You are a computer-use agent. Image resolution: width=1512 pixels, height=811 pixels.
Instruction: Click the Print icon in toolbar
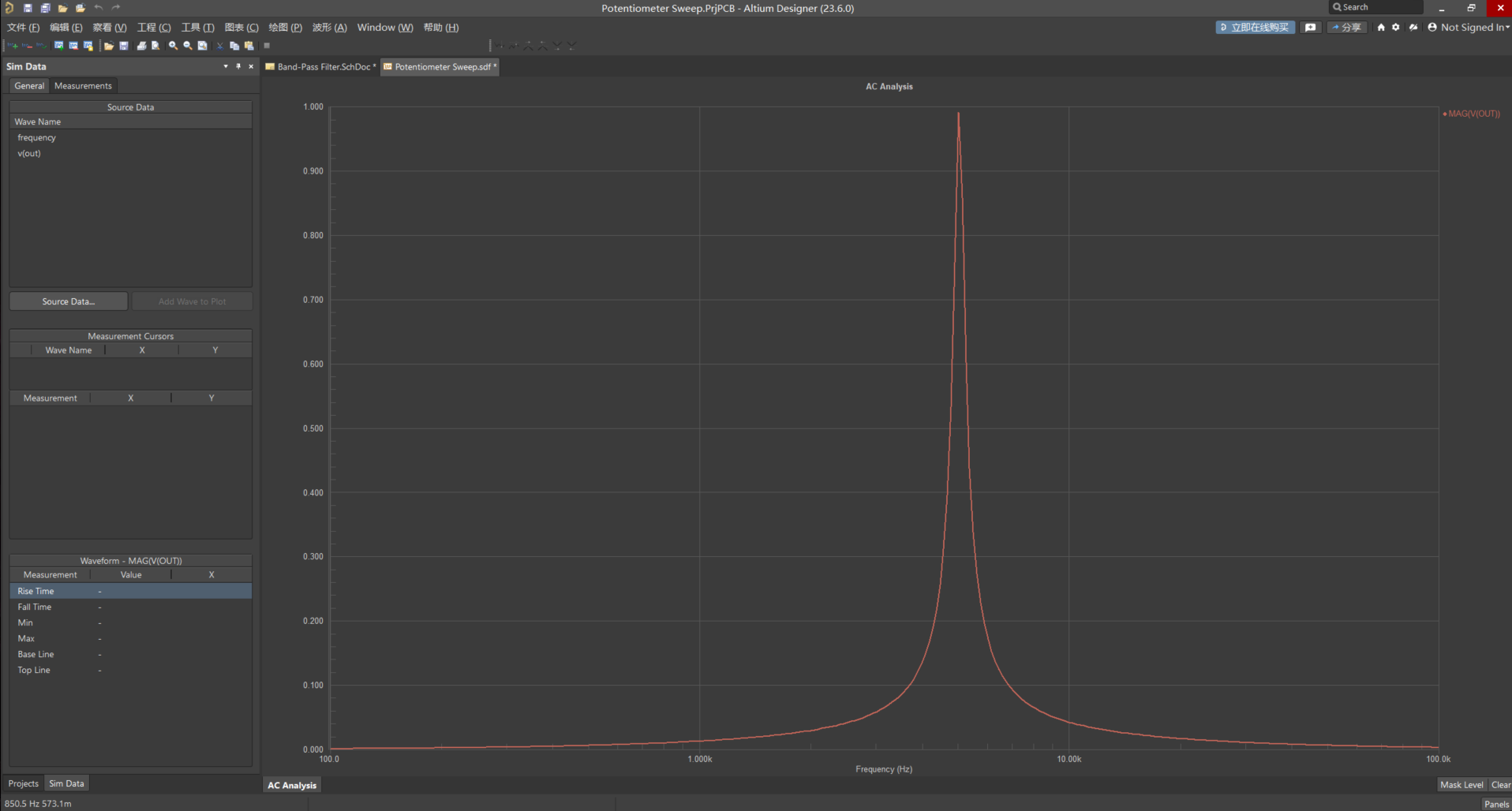click(141, 46)
